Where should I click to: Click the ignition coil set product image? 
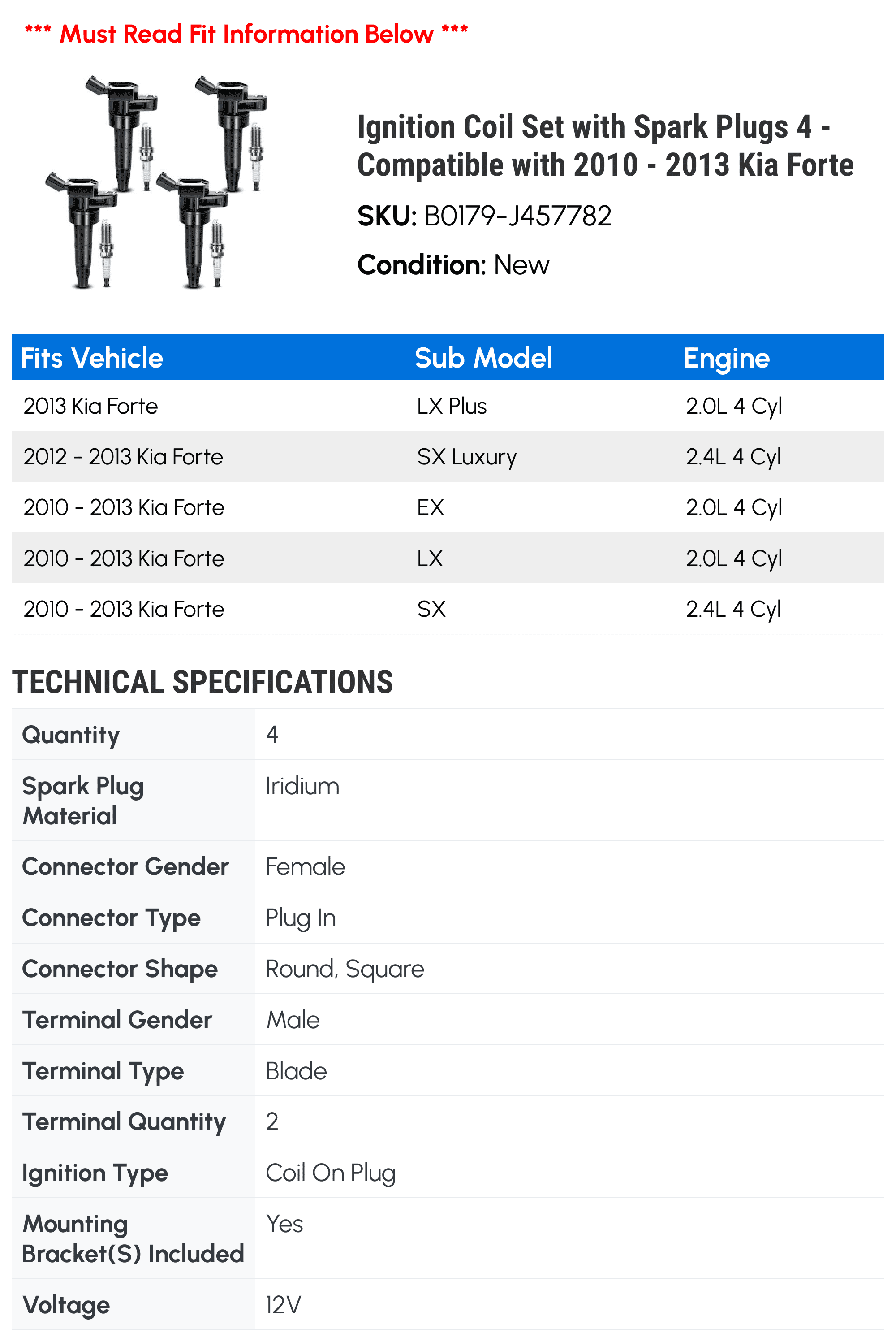156,182
